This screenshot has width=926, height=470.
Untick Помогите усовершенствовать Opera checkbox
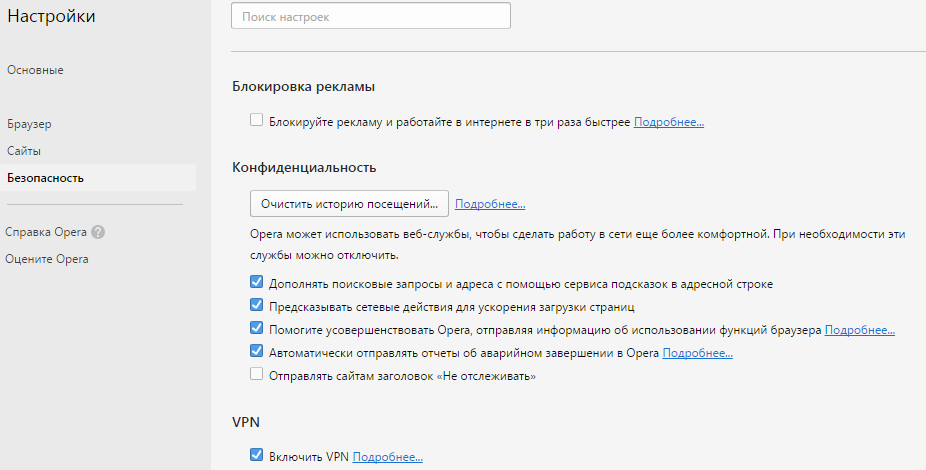click(x=256, y=328)
